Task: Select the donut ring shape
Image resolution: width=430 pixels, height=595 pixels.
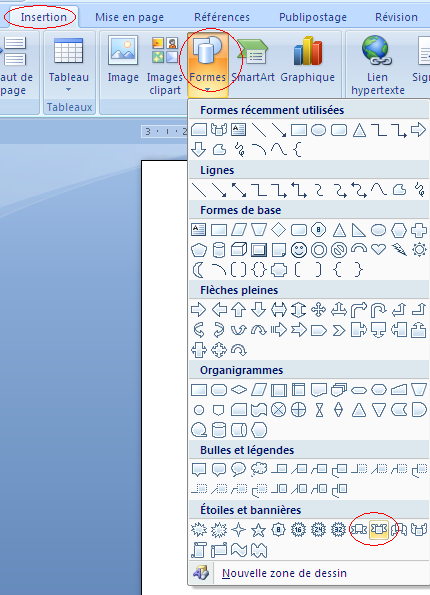Action: coord(318,250)
